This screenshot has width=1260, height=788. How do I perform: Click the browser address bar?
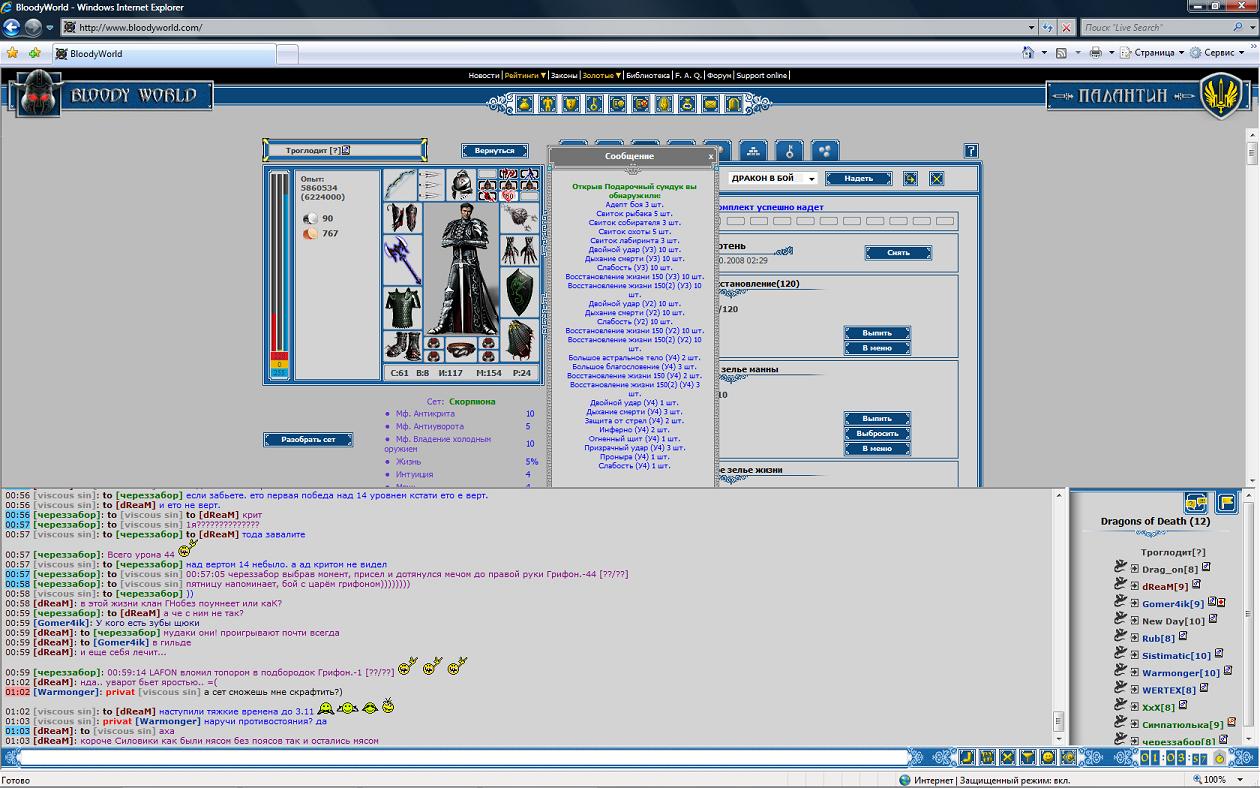547,28
